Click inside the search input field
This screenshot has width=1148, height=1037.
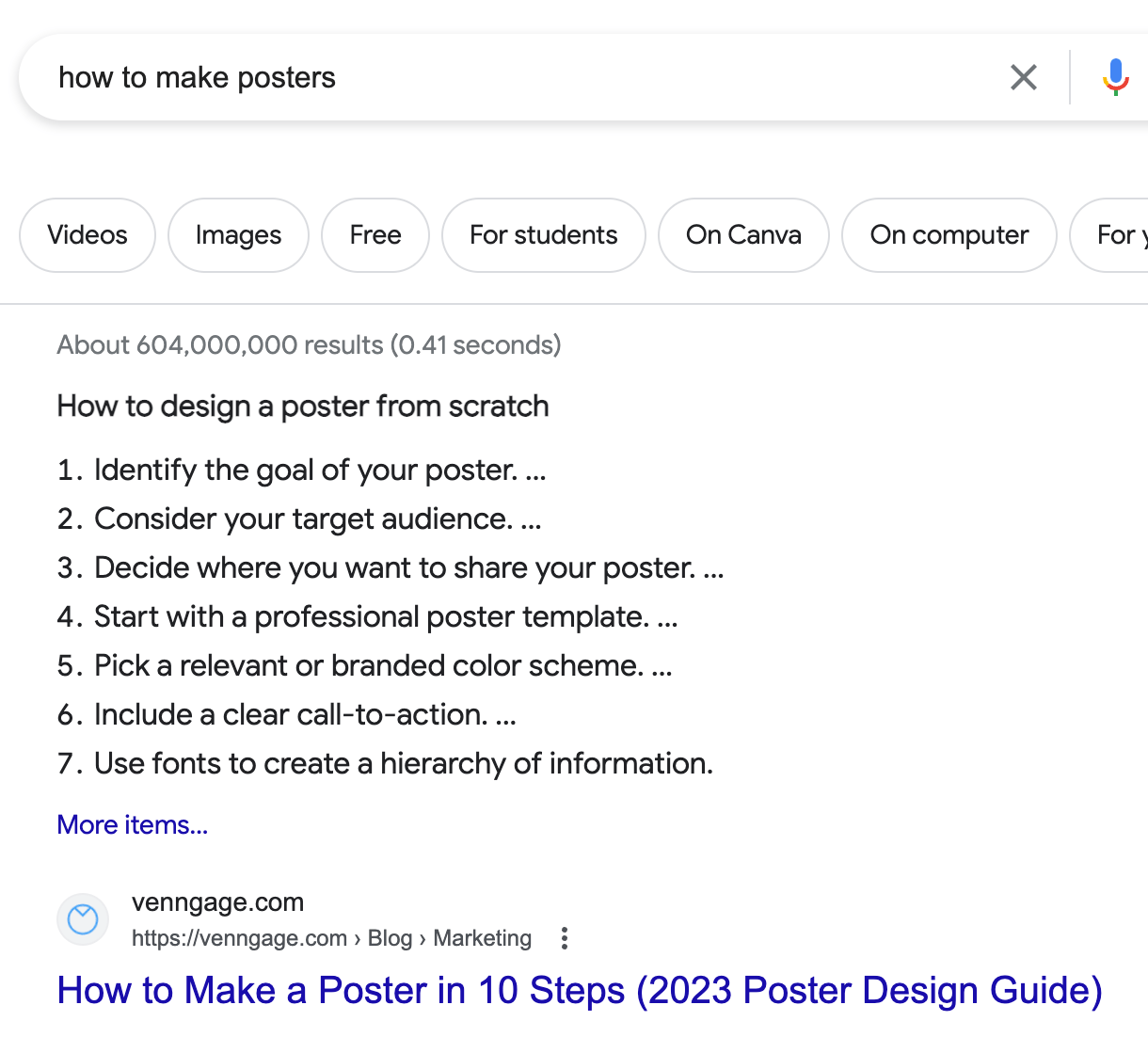click(470, 77)
